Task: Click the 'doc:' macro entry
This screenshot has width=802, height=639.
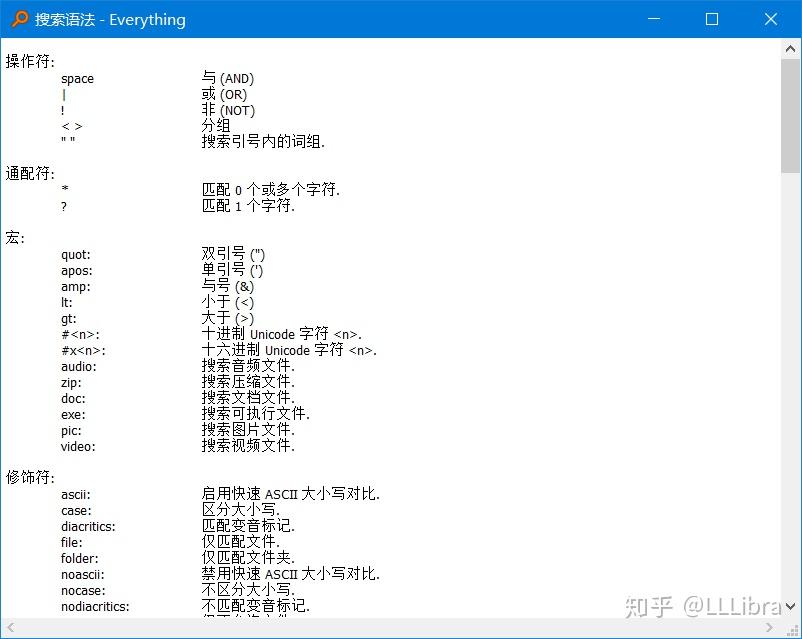Action: [73, 399]
